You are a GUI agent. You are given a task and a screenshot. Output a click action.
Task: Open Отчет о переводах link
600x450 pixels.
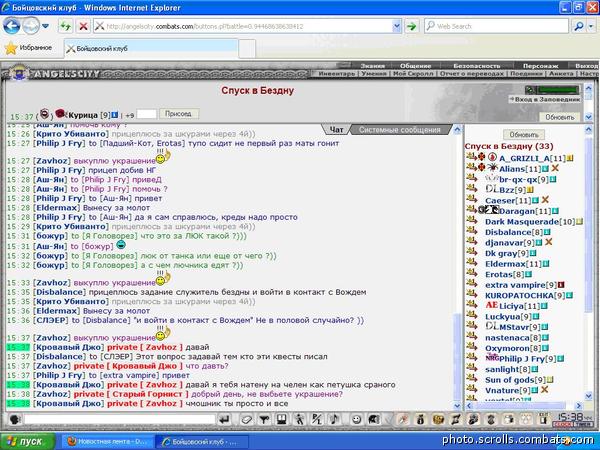pos(471,73)
